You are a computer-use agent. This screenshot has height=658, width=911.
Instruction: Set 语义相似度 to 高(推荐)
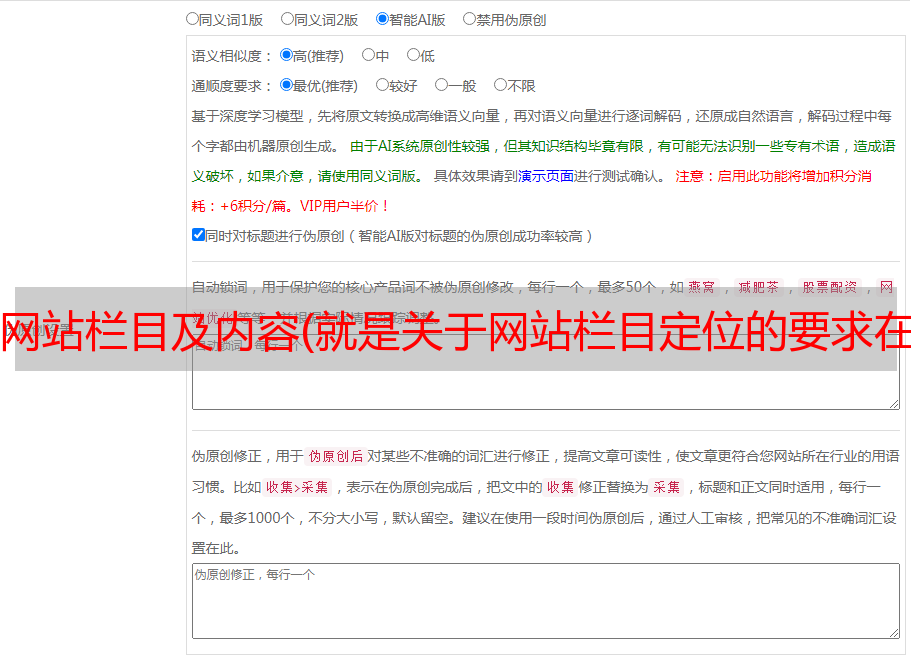(x=286, y=55)
